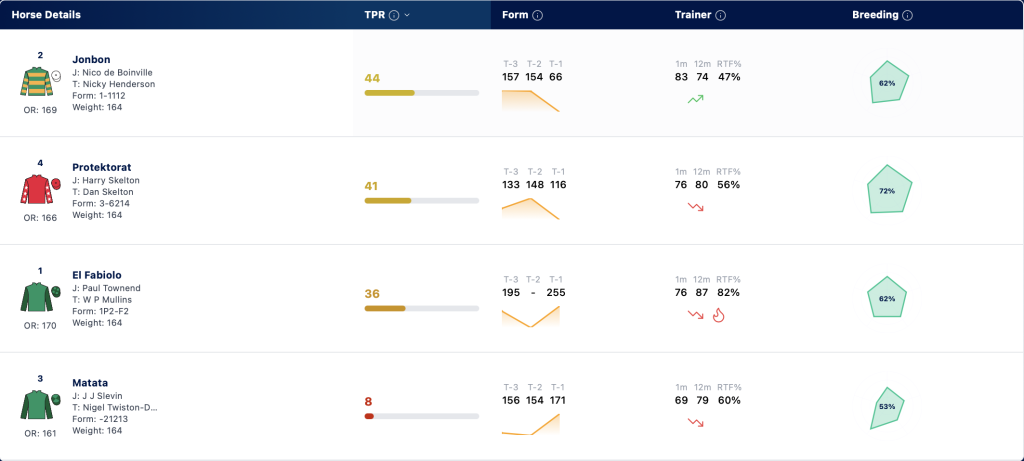Click the info icon next to TPR

point(394,15)
